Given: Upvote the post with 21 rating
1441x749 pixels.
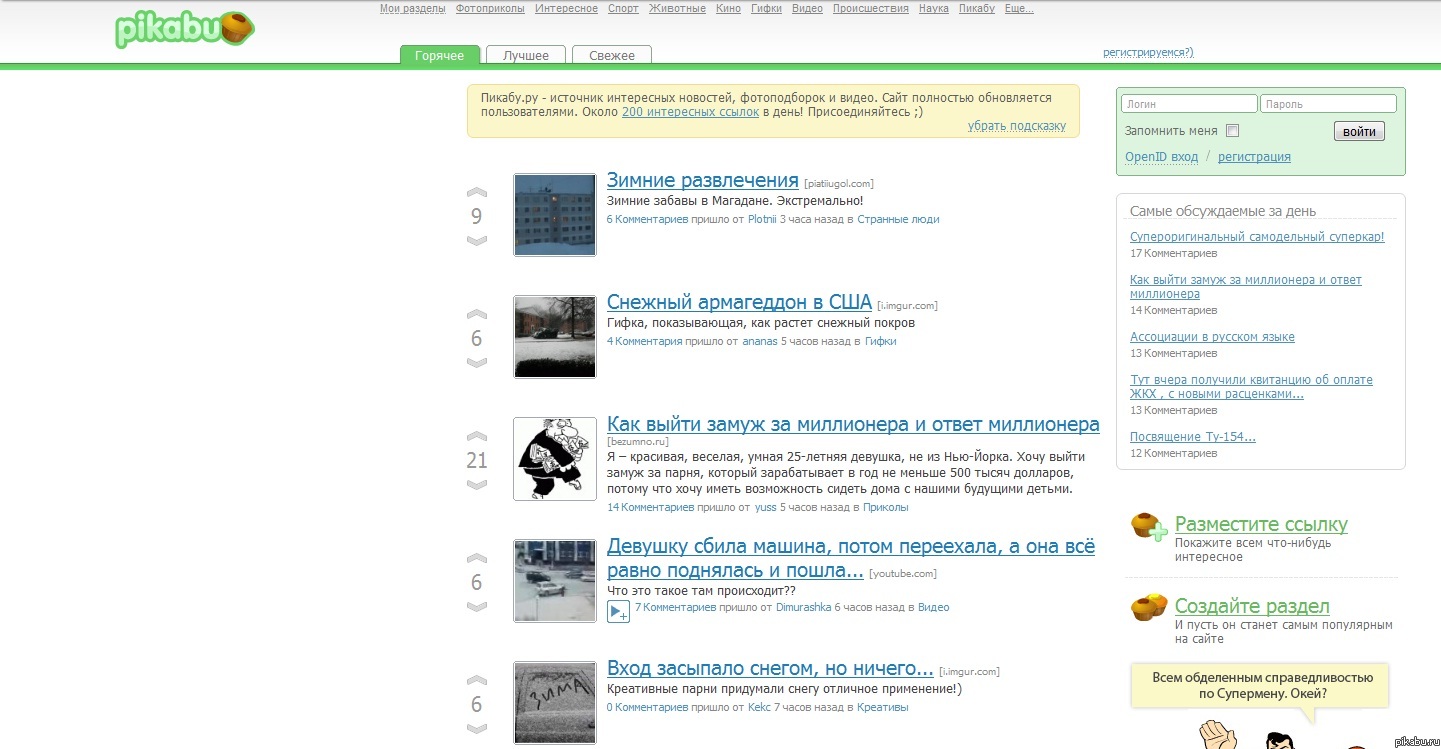Looking at the screenshot, I should pyautogui.click(x=477, y=437).
